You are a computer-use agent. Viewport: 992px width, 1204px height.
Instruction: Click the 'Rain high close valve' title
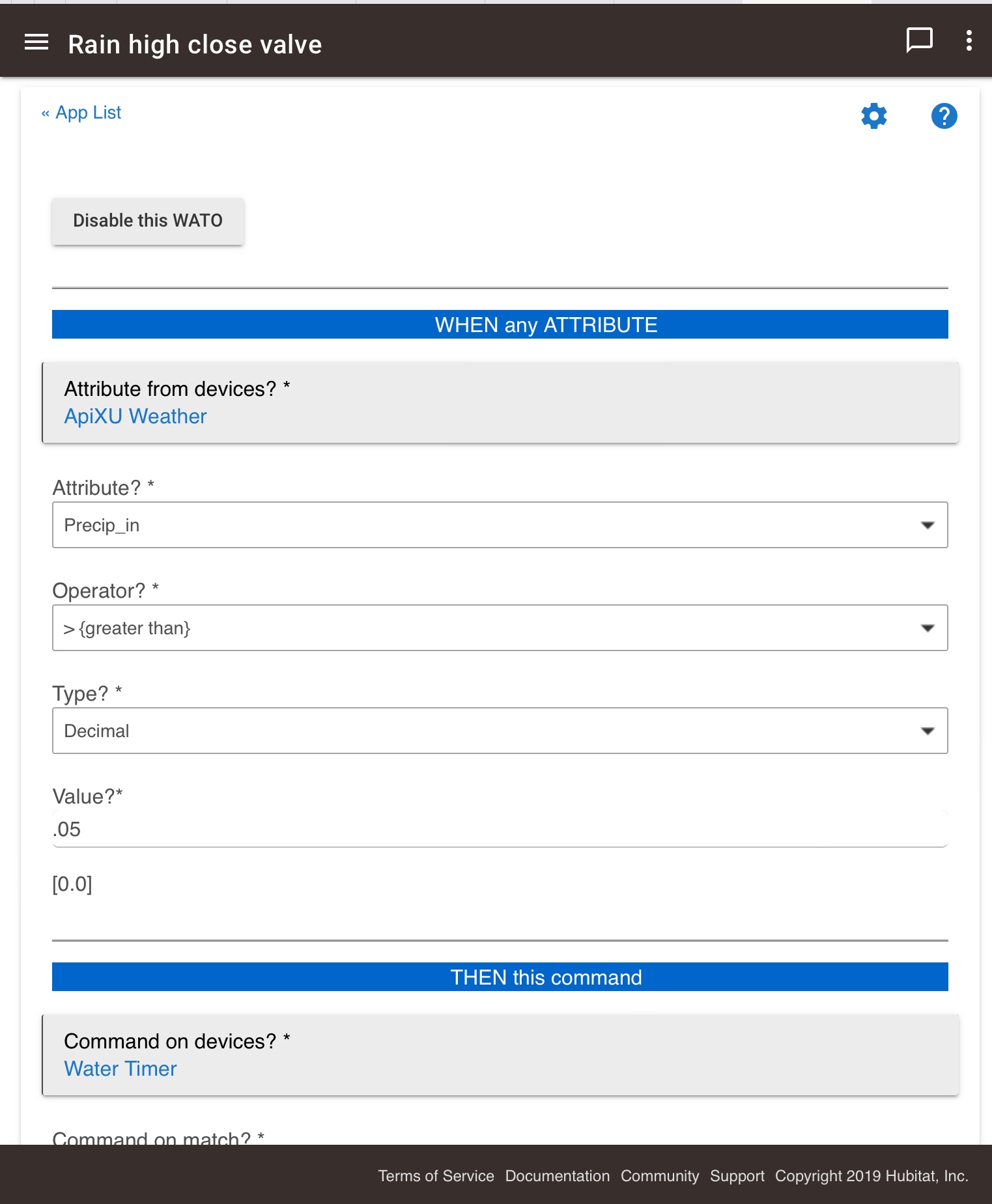tap(195, 45)
